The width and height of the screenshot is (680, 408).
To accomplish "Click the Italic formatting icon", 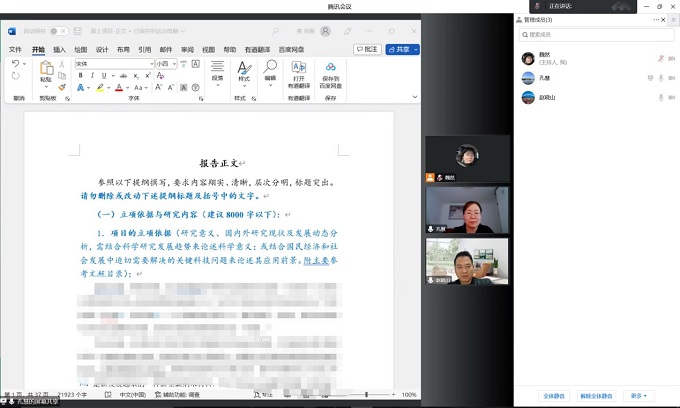I will [93, 75].
